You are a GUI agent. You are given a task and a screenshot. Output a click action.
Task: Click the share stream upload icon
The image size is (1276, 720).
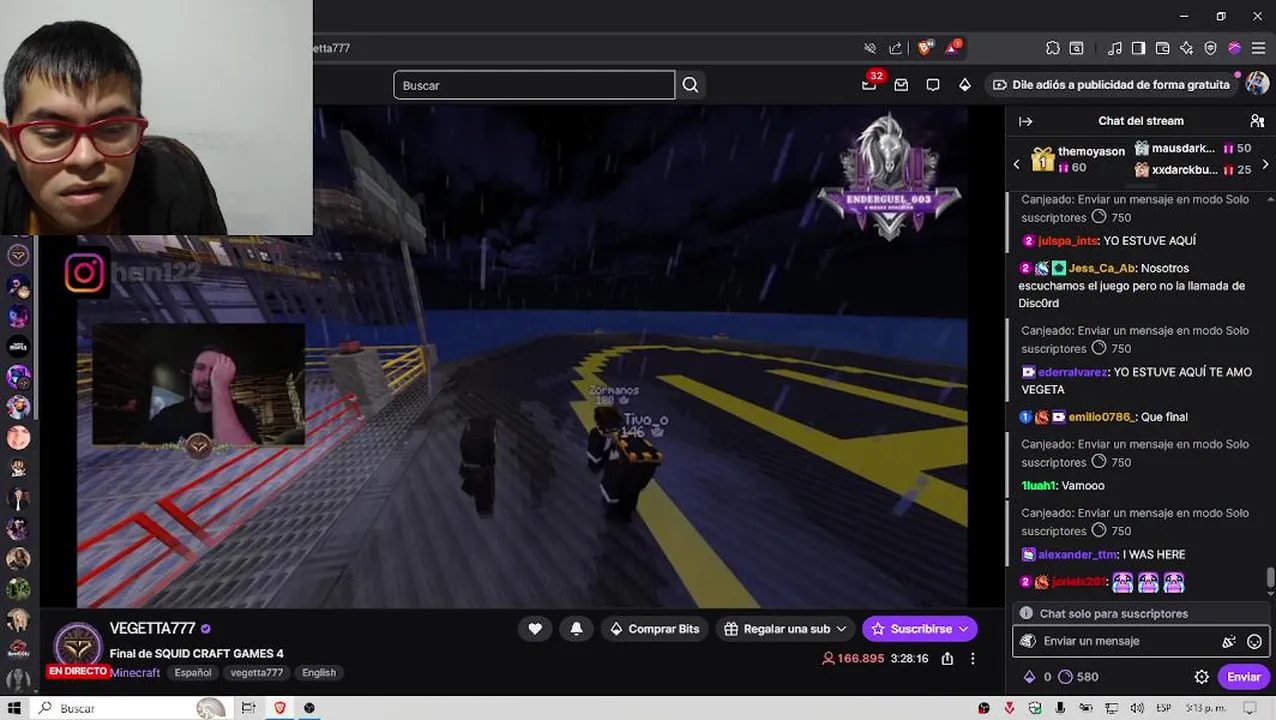pyautogui.click(x=947, y=658)
